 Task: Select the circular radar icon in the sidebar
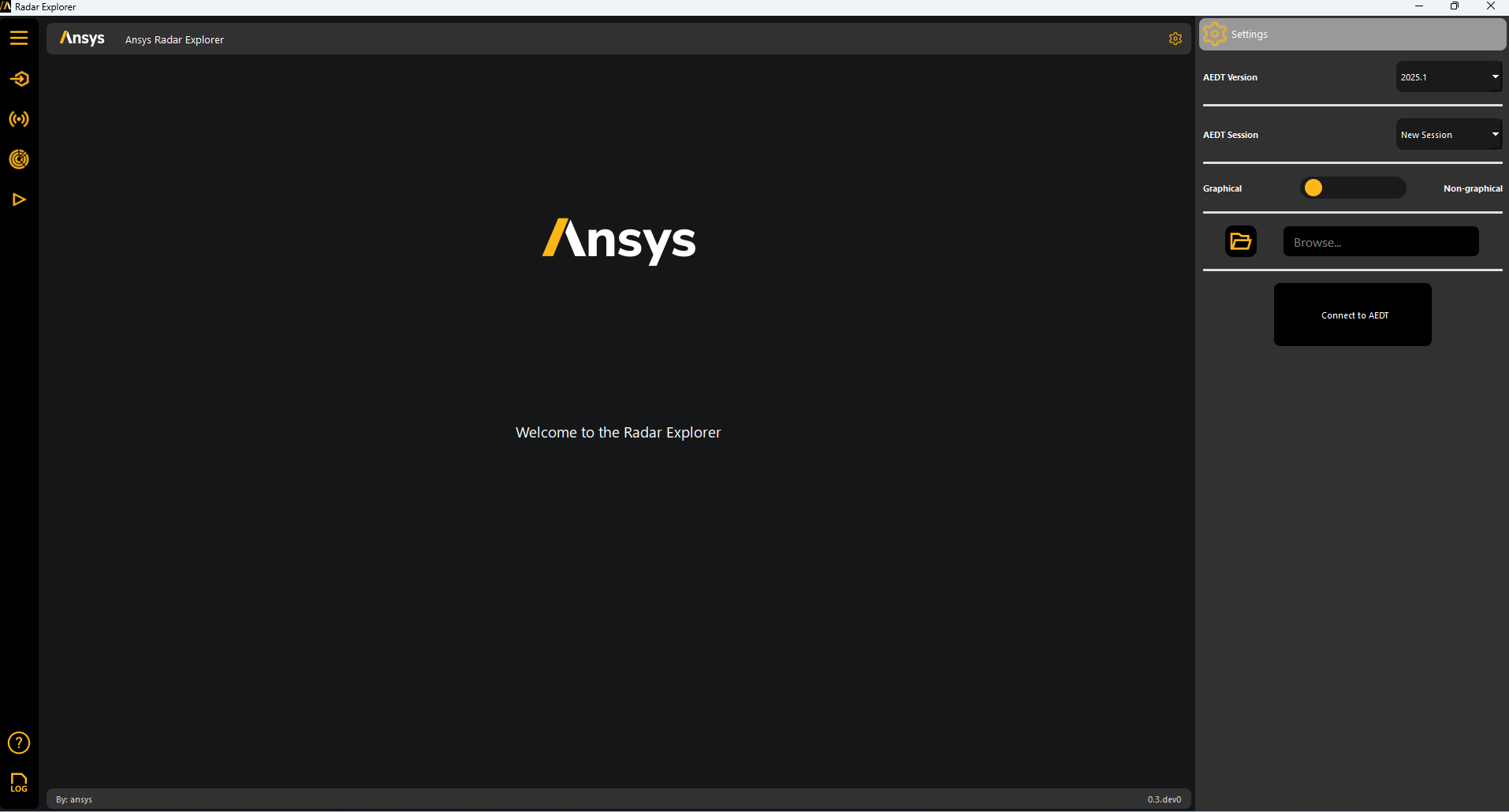pos(19,159)
